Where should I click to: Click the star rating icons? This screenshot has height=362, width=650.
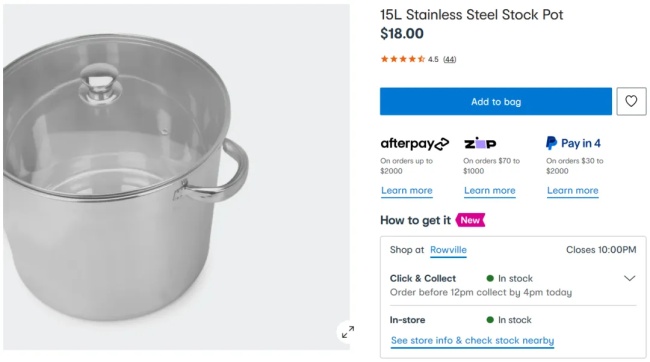tap(403, 59)
